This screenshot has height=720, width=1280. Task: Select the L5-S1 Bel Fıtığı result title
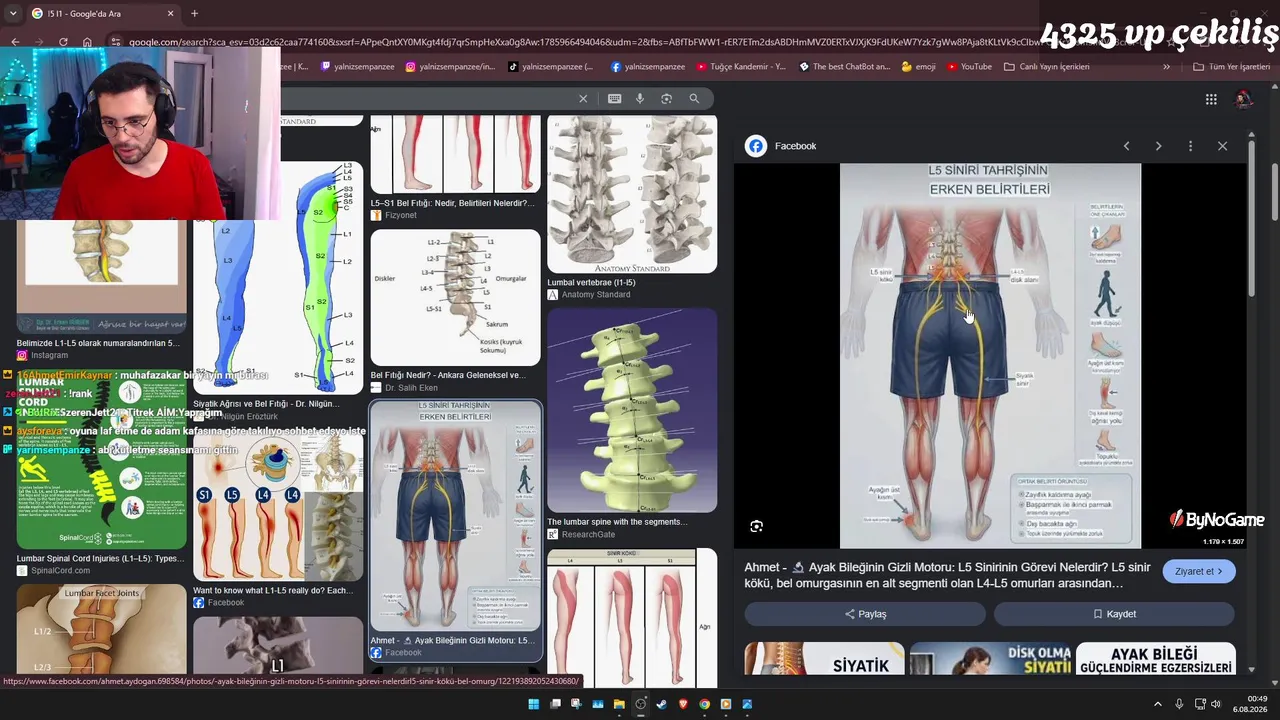[453, 203]
